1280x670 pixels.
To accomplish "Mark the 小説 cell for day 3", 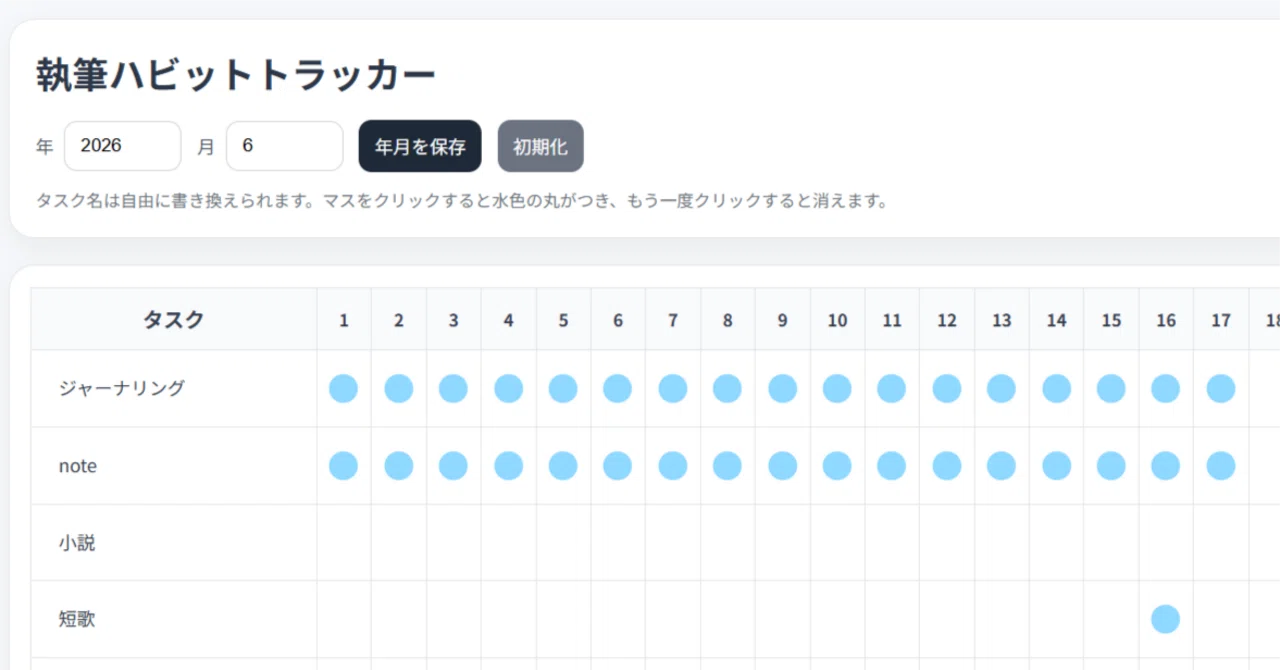I will (454, 542).
